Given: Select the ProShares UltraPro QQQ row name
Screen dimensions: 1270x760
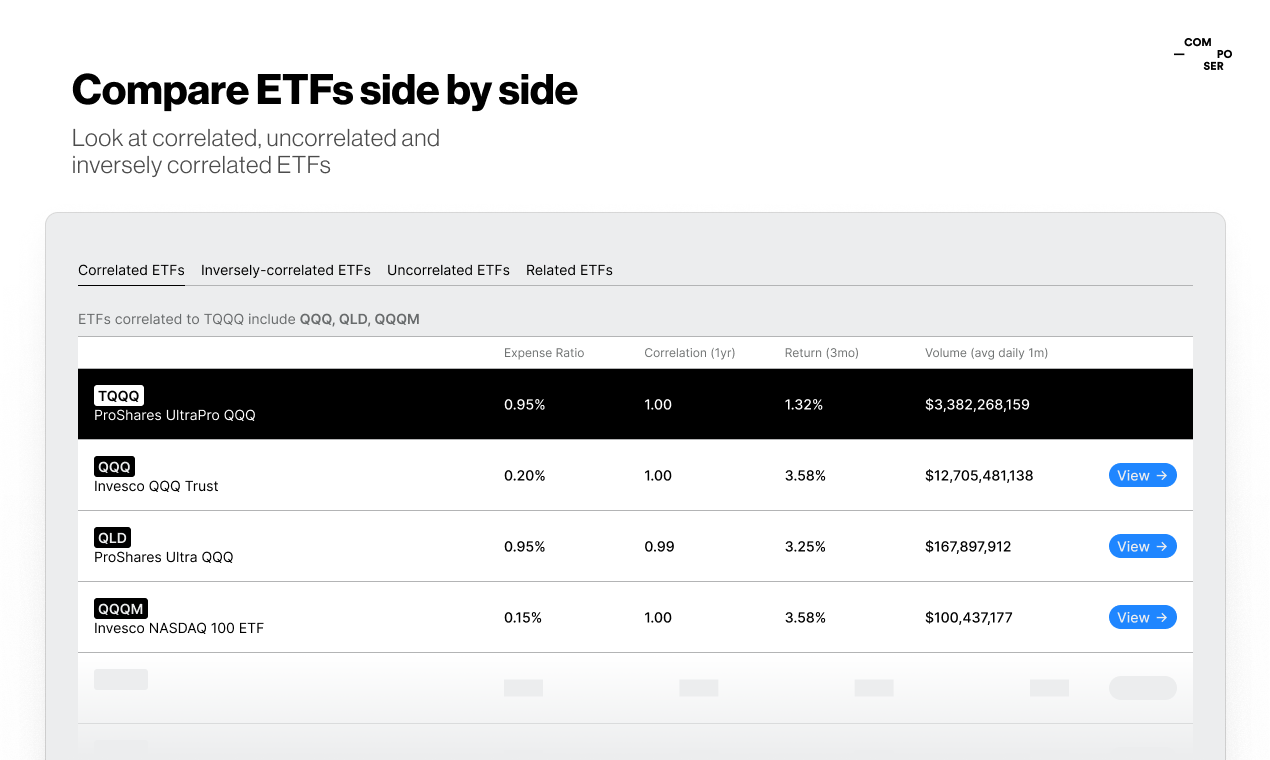Looking at the screenshot, I should [x=175, y=415].
